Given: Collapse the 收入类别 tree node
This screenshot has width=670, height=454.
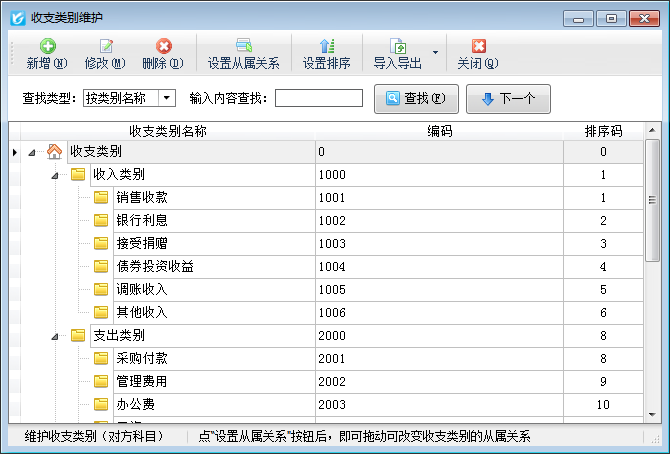Looking at the screenshot, I should click(55, 175).
